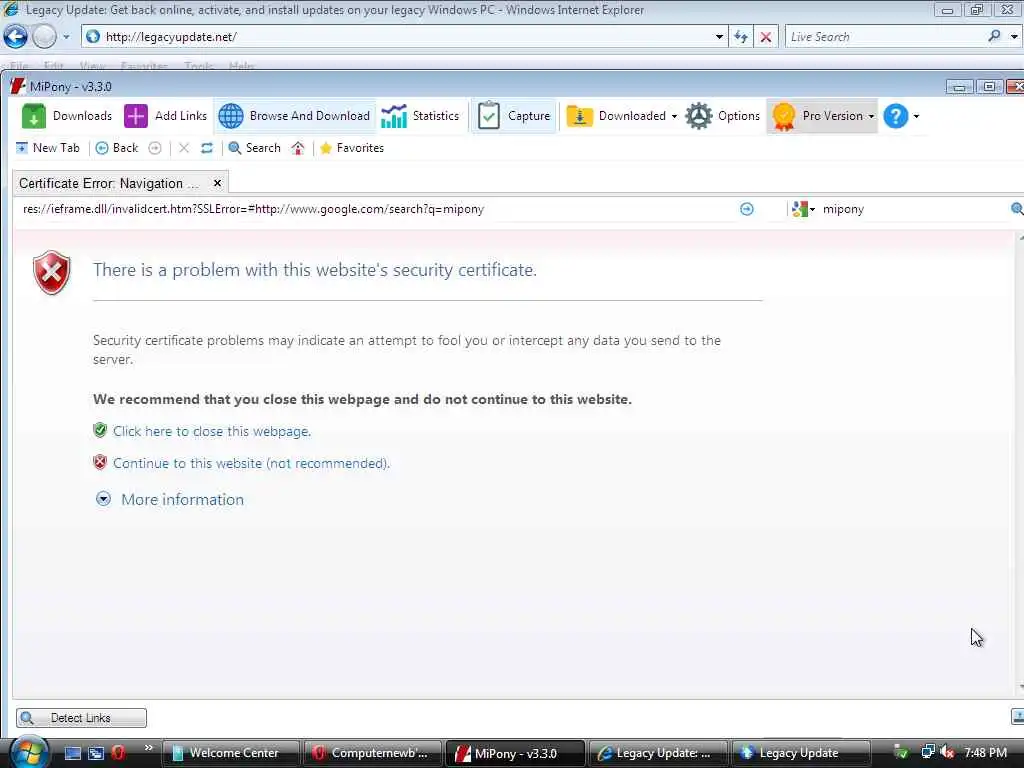Screen dimensions: 1024x768
Task: Click the blue Help question mark
Action: tap(895, 116)
